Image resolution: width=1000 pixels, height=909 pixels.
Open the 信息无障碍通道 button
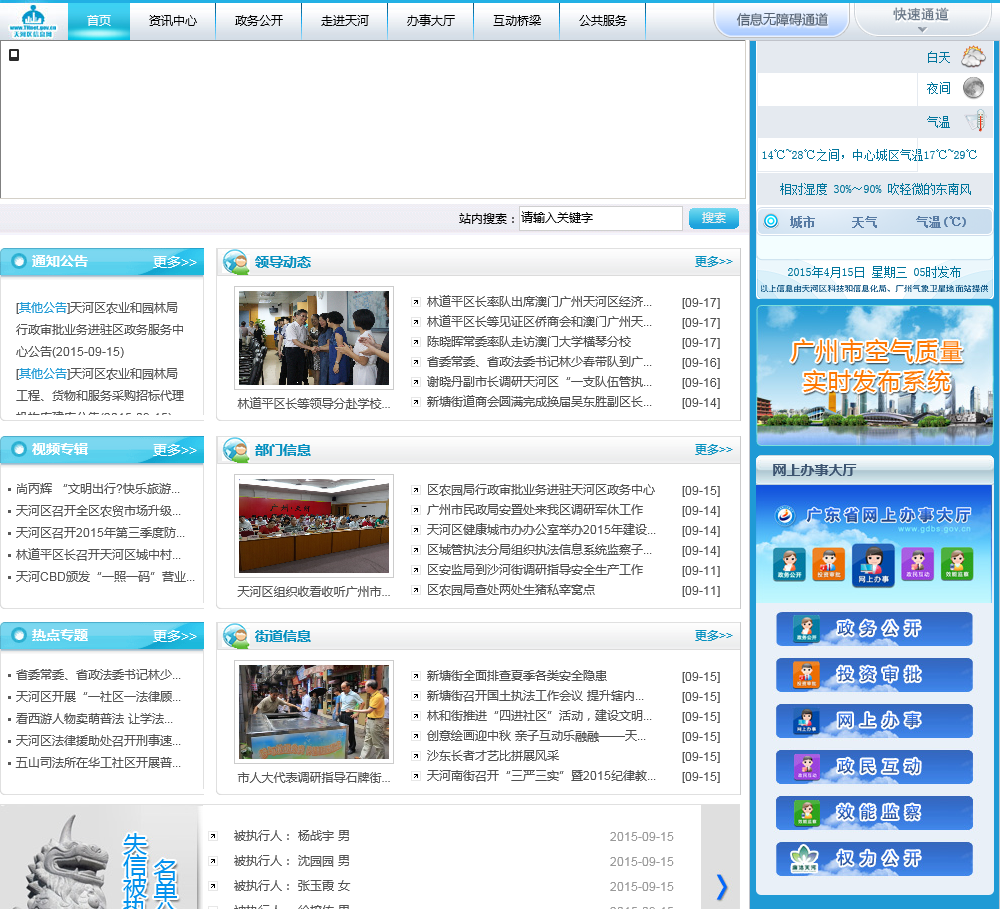(781, 19)
